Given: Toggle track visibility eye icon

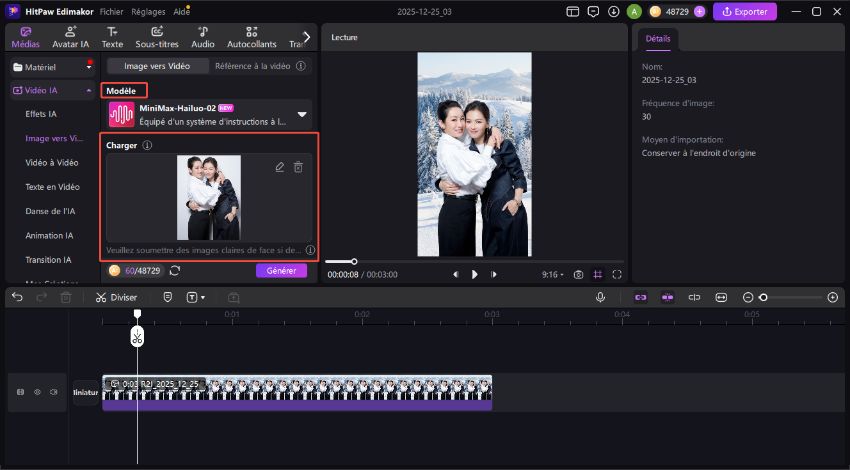Looking at the screenshot, I should coord(37,392).
